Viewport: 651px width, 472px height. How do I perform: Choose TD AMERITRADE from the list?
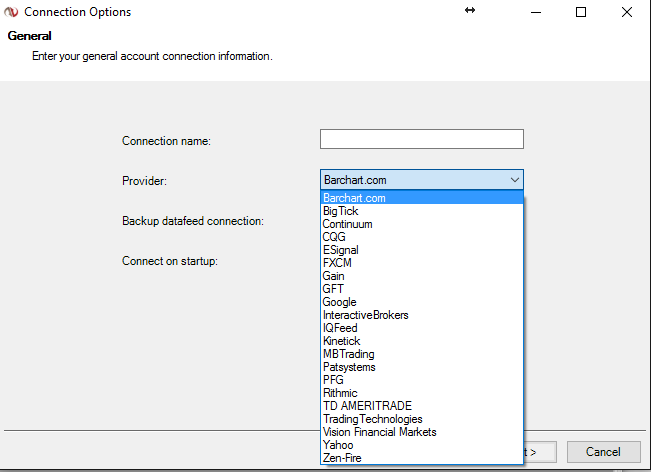pos(422,406)
